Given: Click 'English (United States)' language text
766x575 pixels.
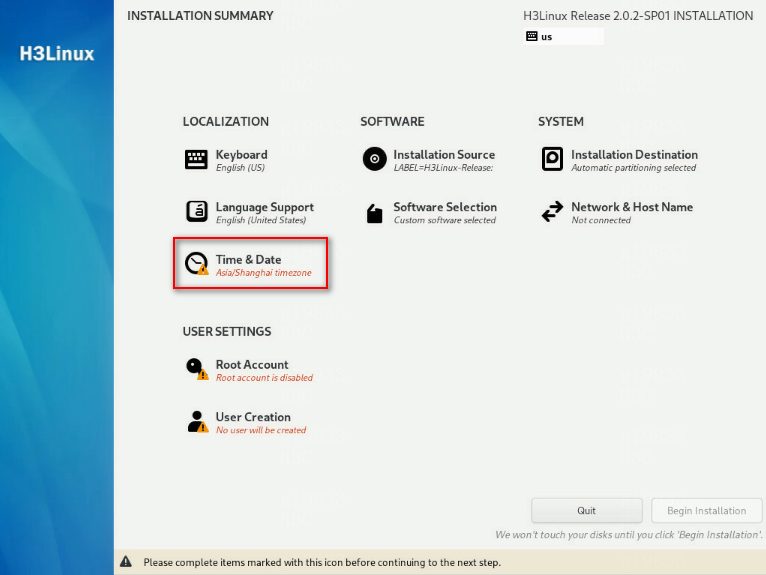Looking at the screenshot, I should coord(261,220).
